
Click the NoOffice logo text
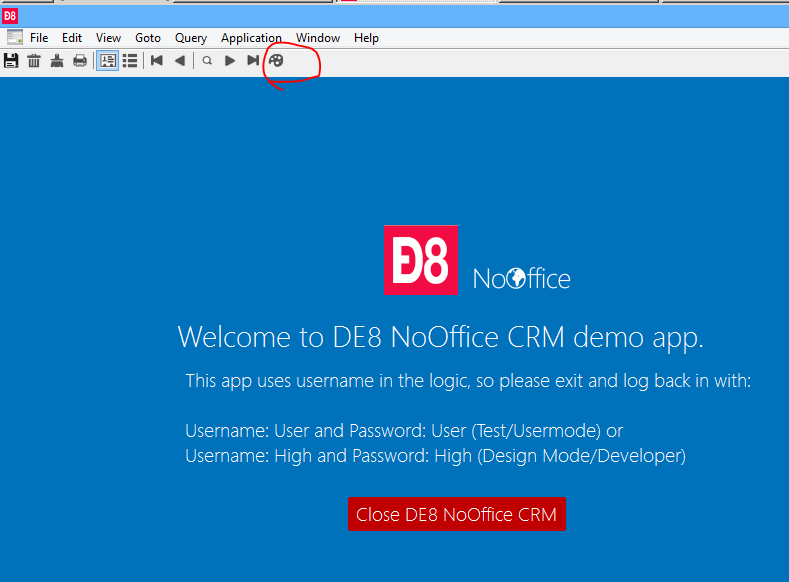tap(521, 279)
